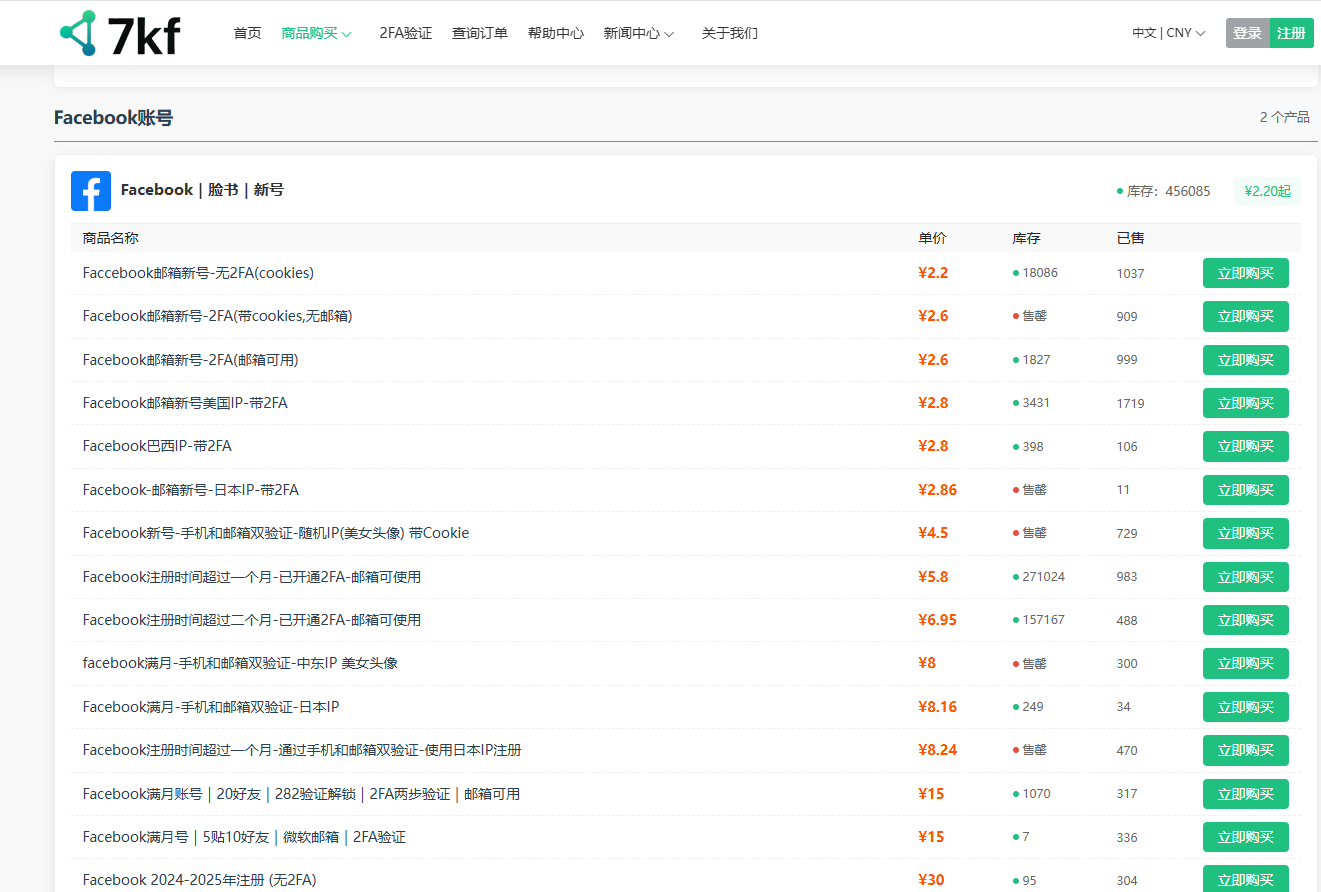1321x892 pixels.
Task: Click the Facebook邮箱新号美国IP-带2FA product name
Action: pos(185,403)
